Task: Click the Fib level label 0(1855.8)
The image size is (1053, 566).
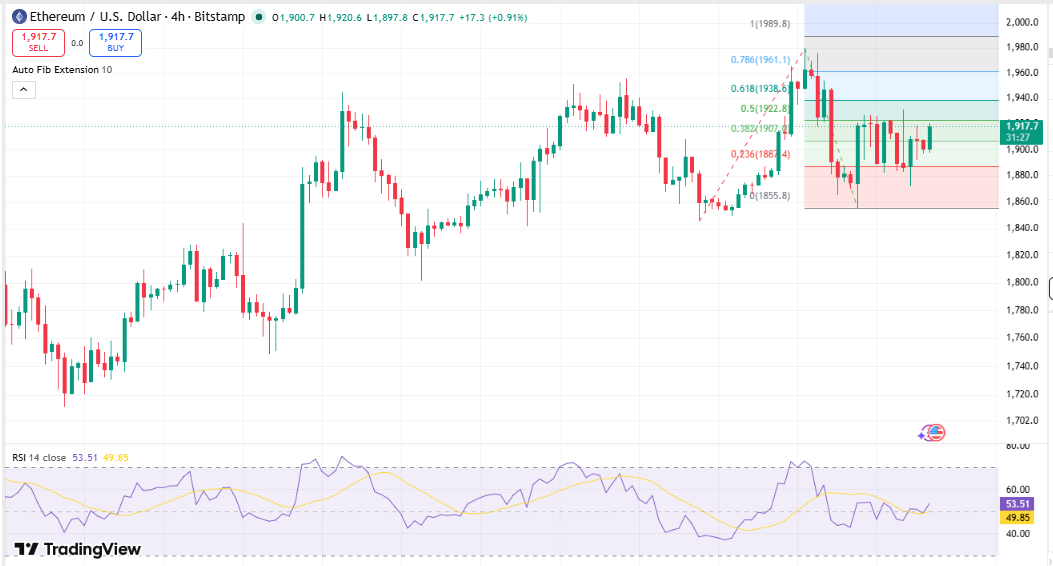Action: (770, 196)
